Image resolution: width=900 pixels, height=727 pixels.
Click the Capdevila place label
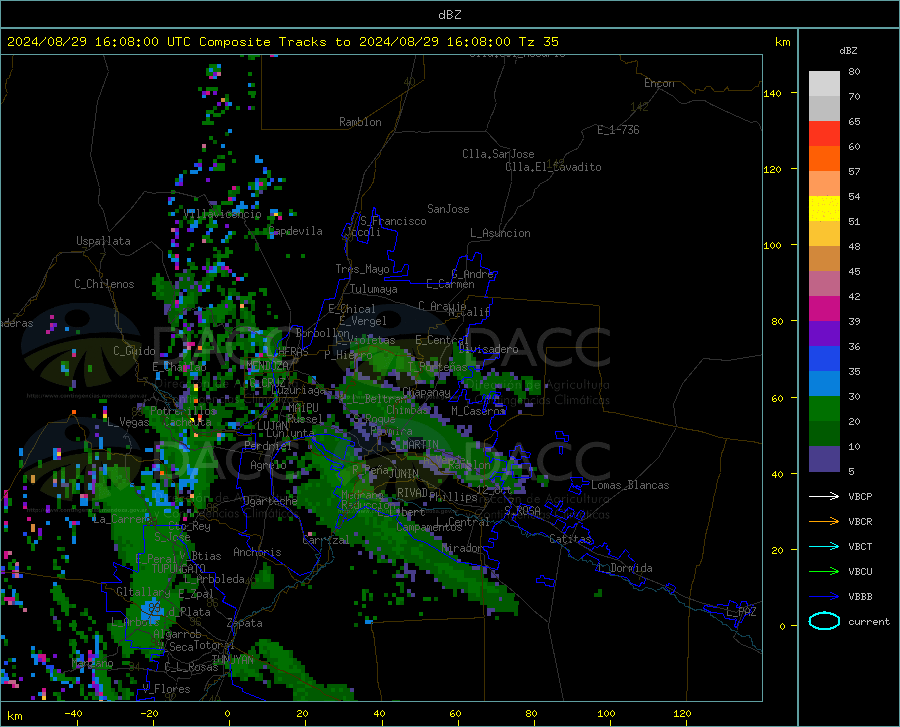296,231
